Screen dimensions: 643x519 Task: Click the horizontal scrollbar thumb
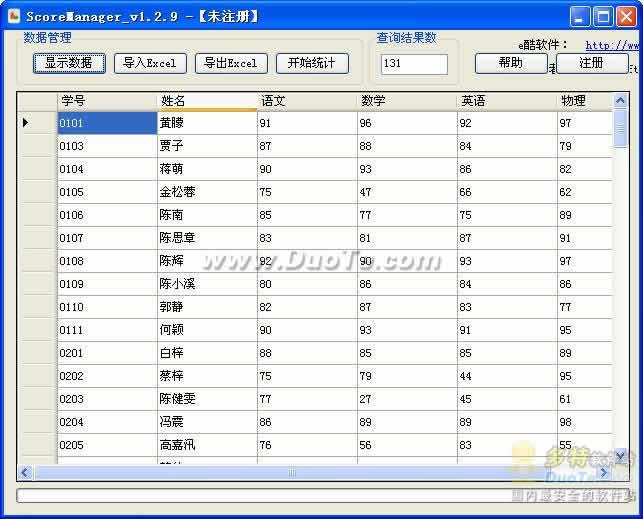coord(292,473)
